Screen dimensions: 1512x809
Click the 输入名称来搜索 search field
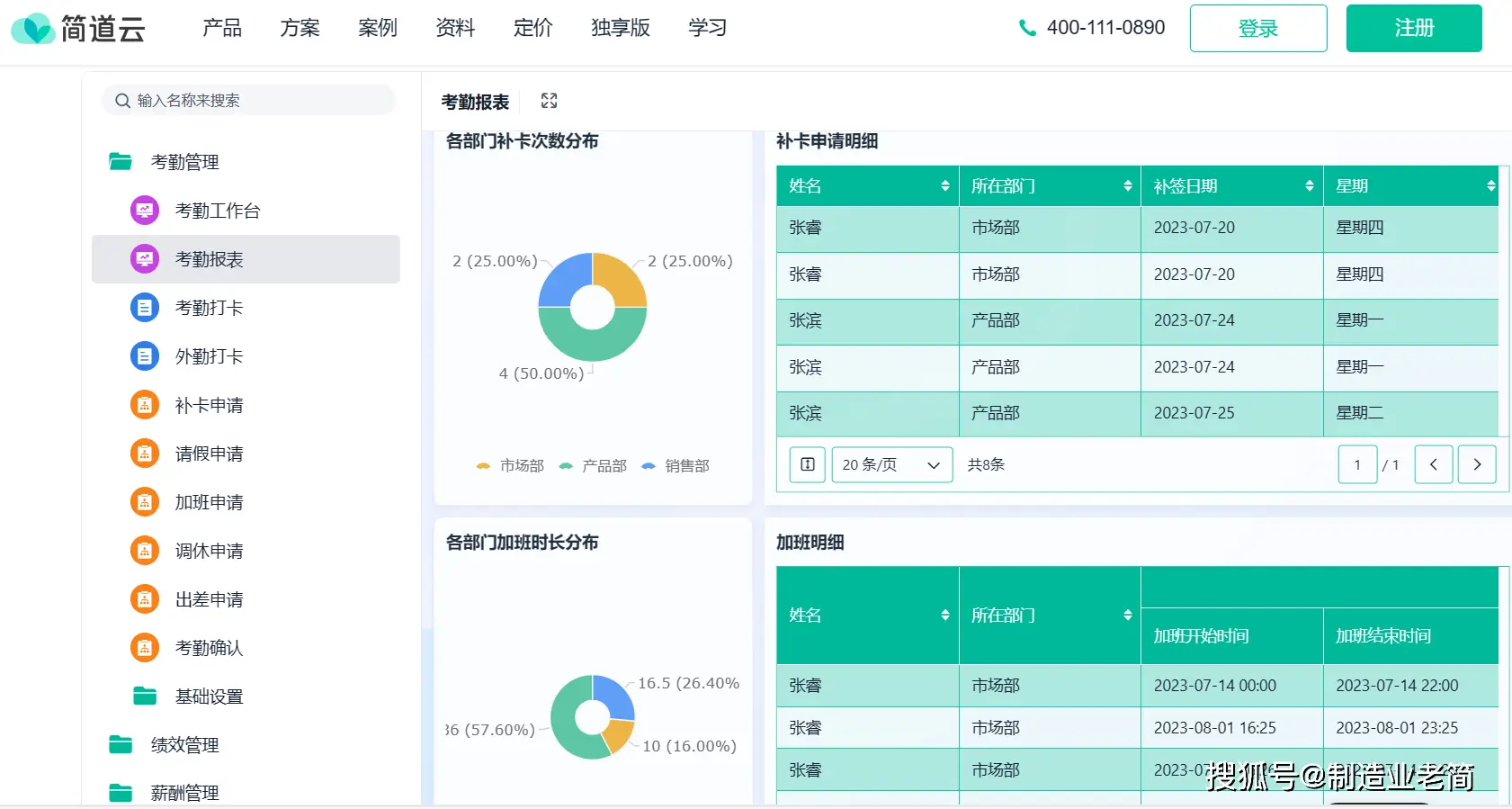coord(249,100)
